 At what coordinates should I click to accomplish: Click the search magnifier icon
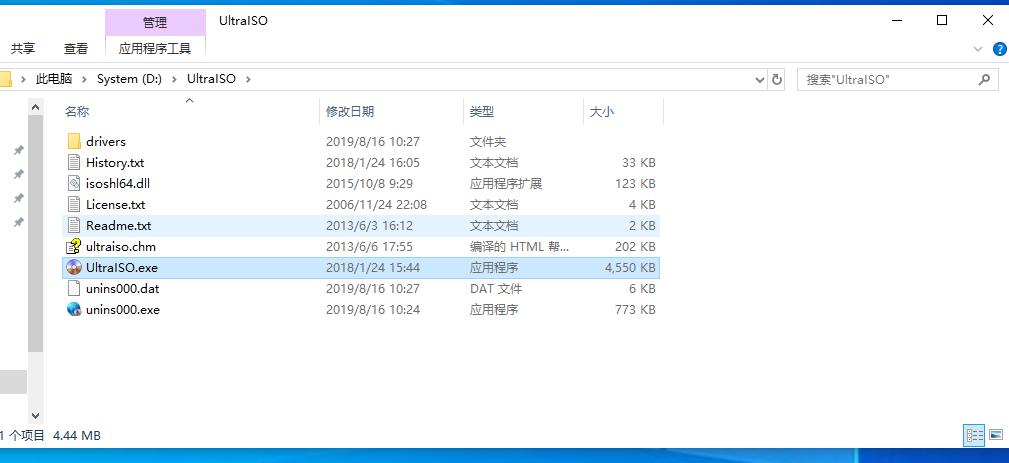point(984,79)
